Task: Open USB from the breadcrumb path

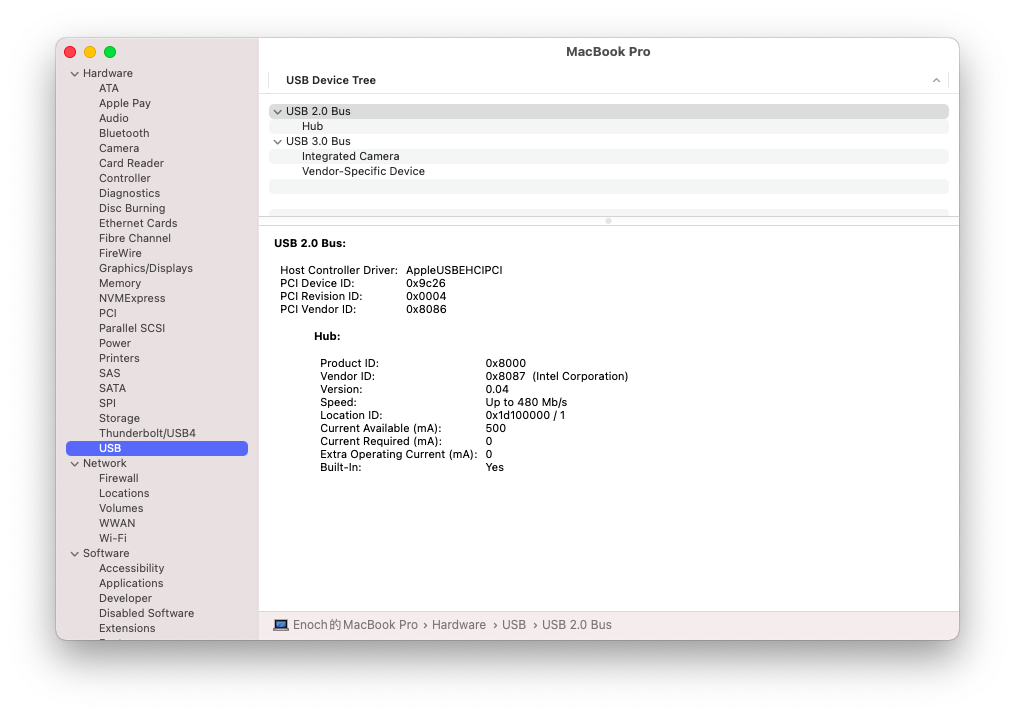Action: [513, 624]
